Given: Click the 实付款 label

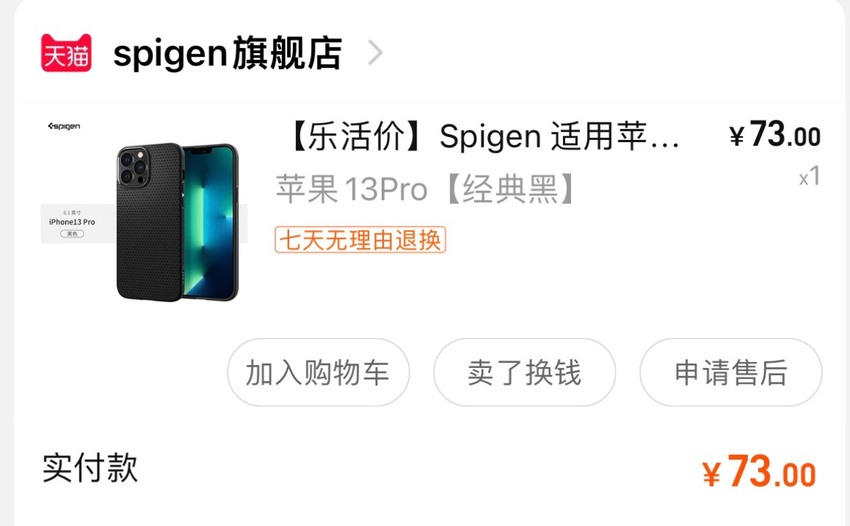Looking at the screenshot, I should tap(90, 467).
